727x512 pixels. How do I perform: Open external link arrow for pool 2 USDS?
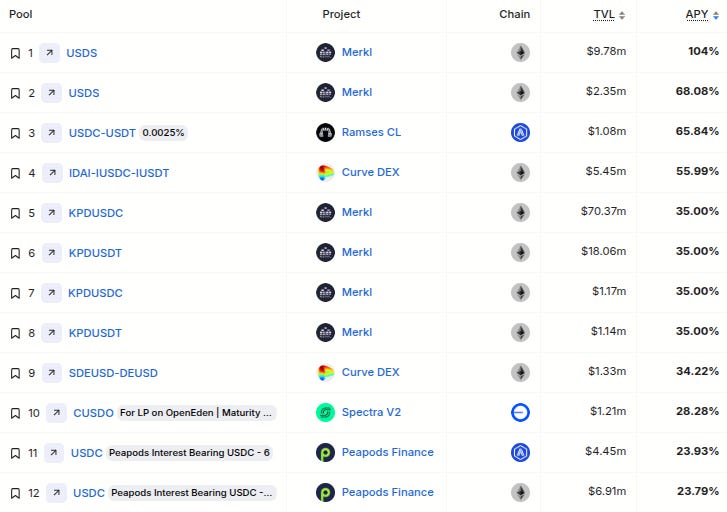[x=52, y=93]
